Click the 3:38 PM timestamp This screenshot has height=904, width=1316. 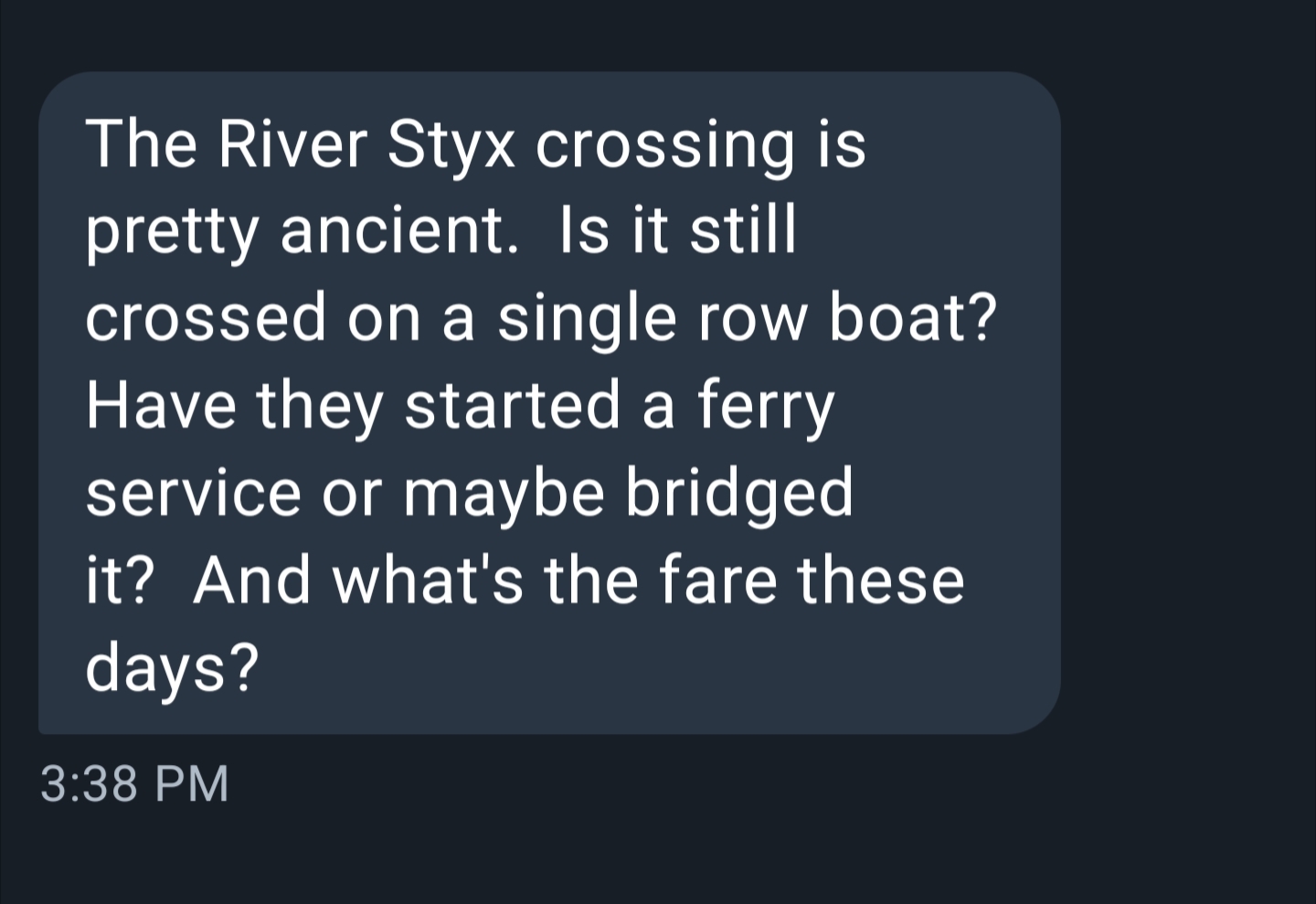pyautogui.click(x=134, y=784)
